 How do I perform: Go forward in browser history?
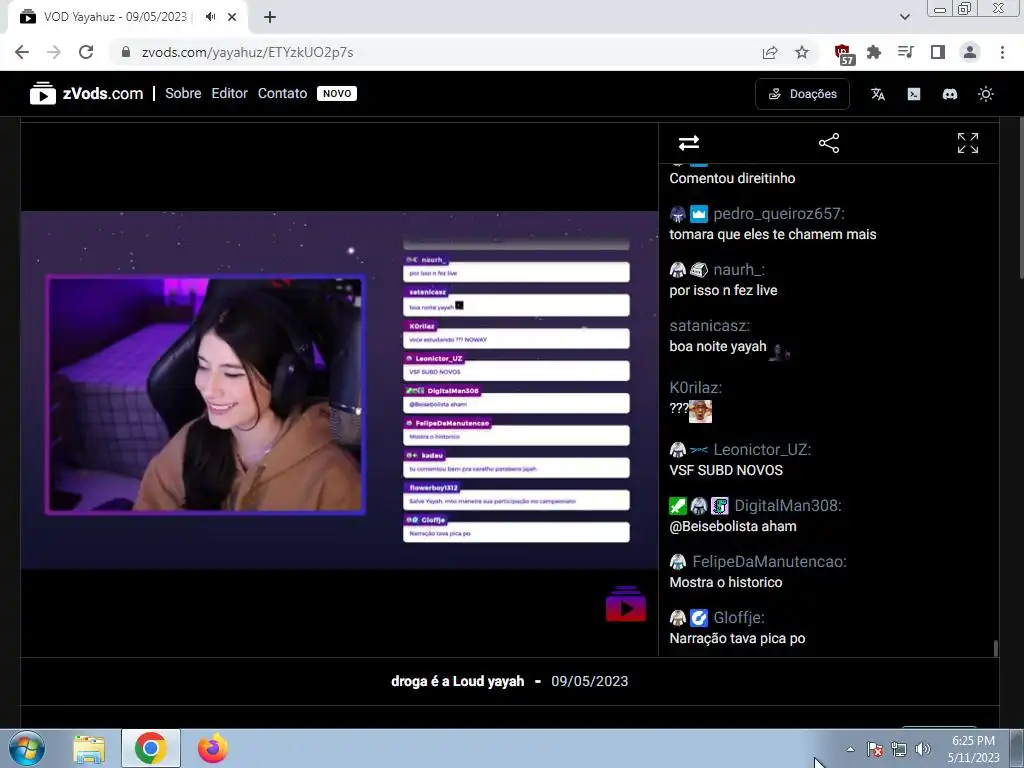click(x=54, y=52)
